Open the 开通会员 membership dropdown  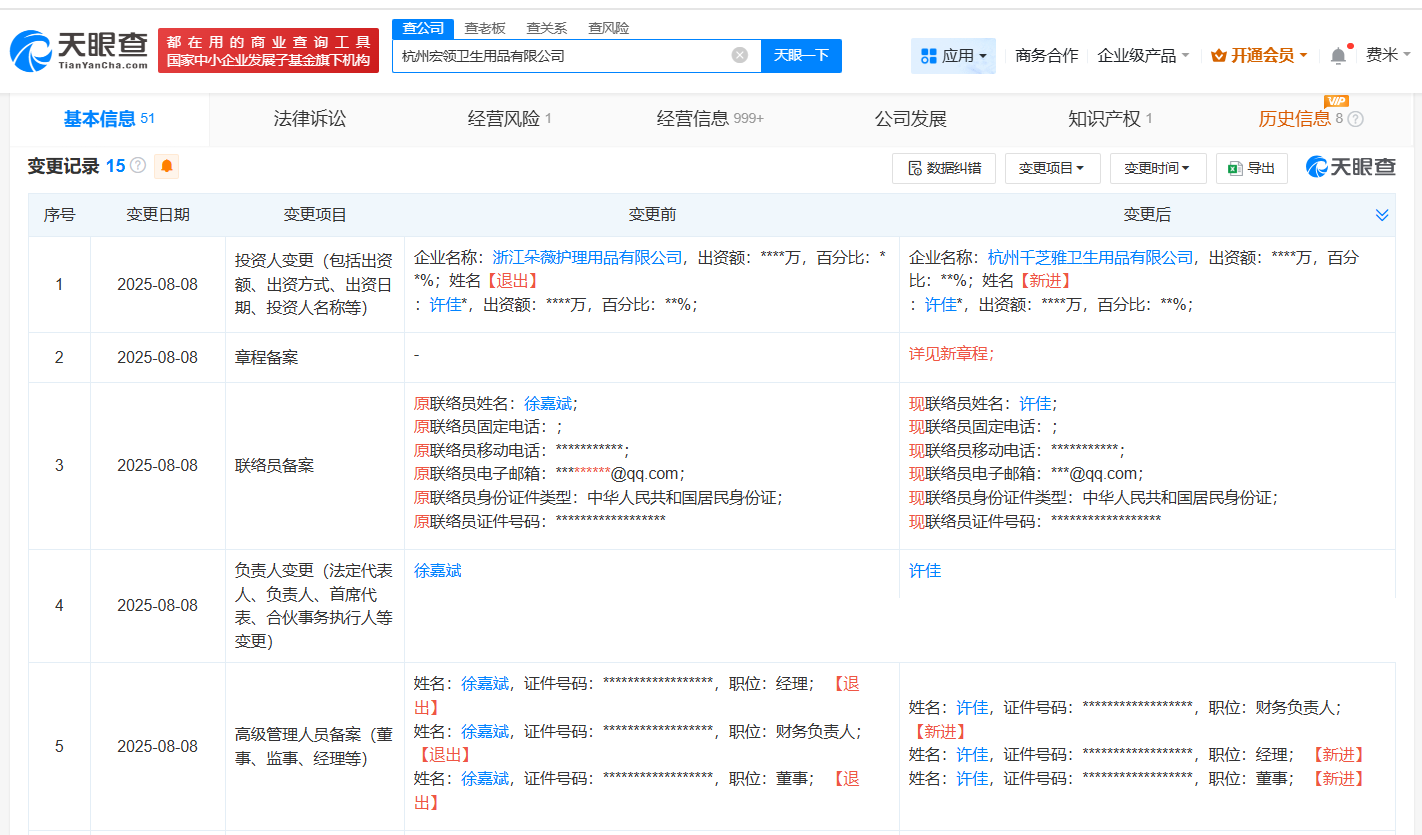1259,56
